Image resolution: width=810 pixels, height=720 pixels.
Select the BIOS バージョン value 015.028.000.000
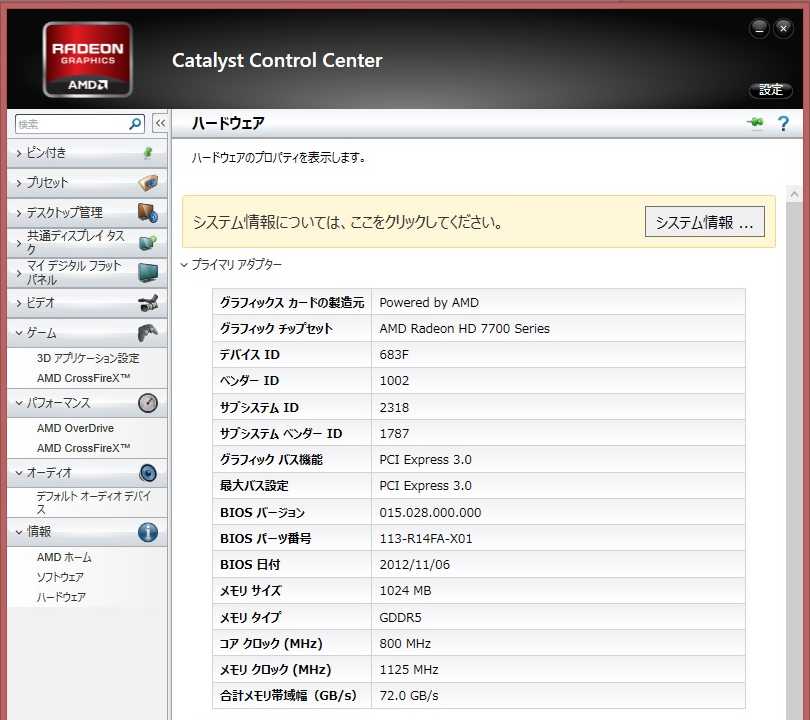430,512
